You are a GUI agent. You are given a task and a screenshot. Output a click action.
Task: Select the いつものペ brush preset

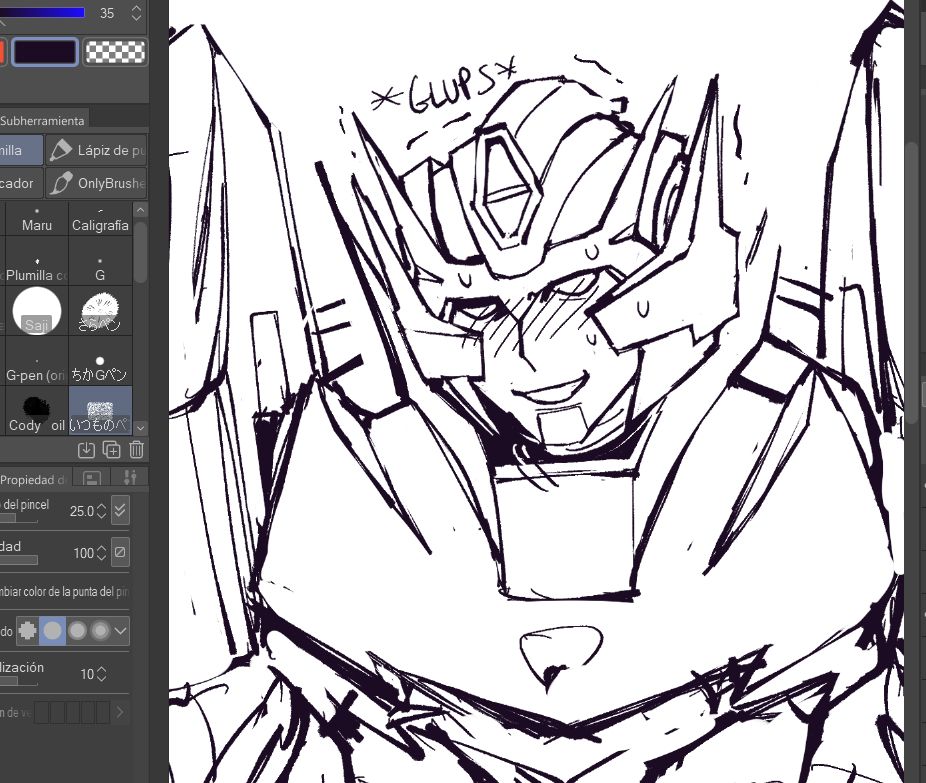pos(100,411)
